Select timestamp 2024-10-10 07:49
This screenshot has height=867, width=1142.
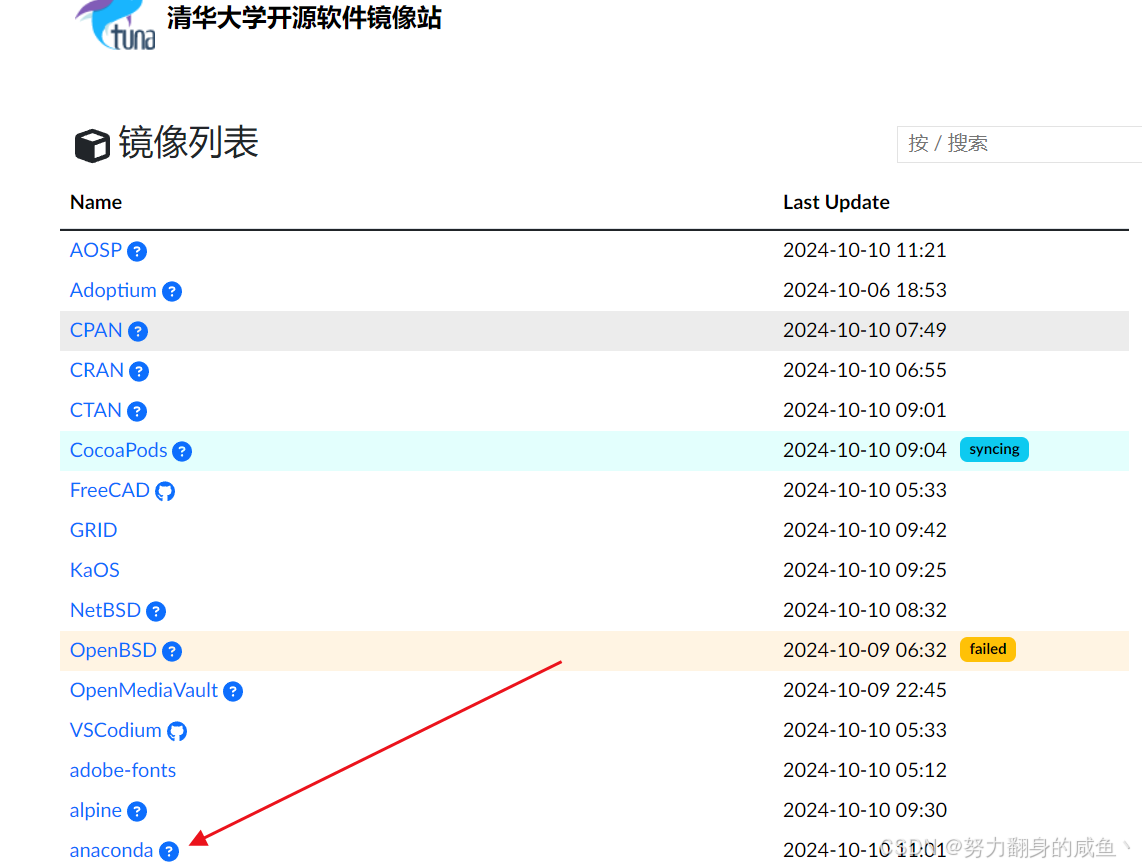(865, 330)
